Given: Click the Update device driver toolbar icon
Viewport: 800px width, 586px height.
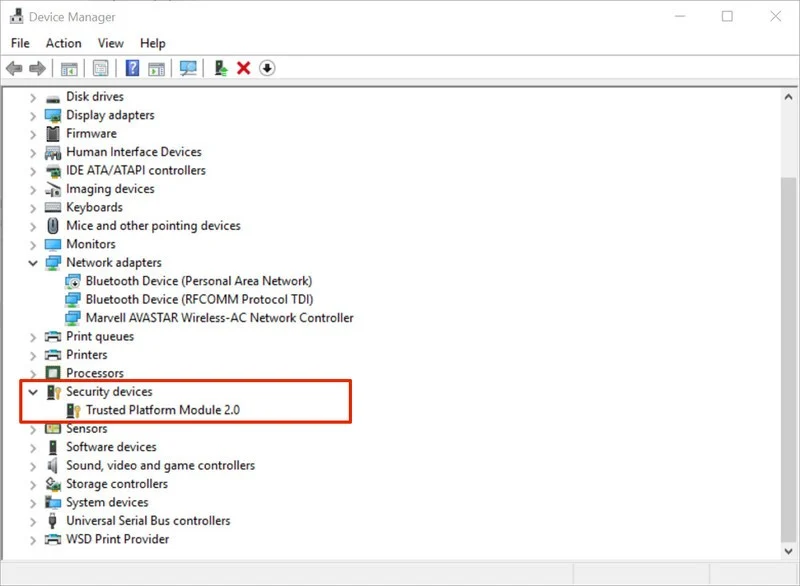Looking at the screenshot, I should point(221,69).
